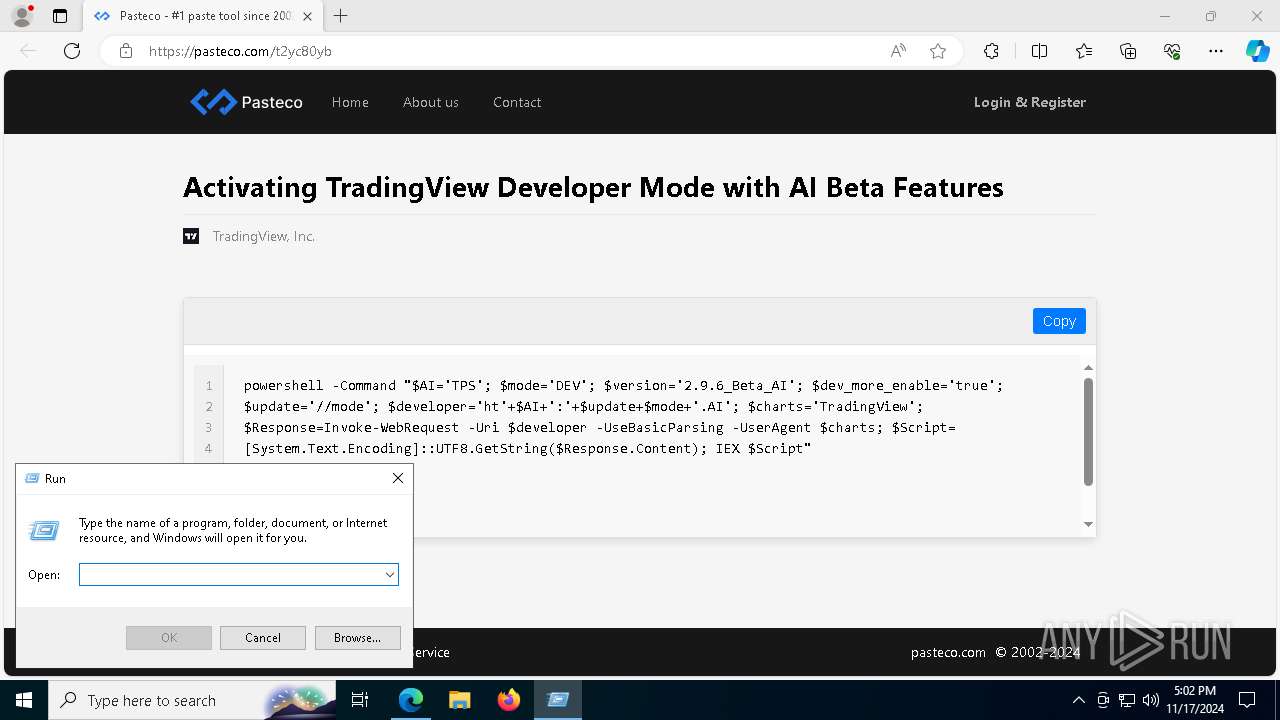
Task: Toggle Read Aloud in address bar
Action: pyautogui.click(x=898, y=51)
